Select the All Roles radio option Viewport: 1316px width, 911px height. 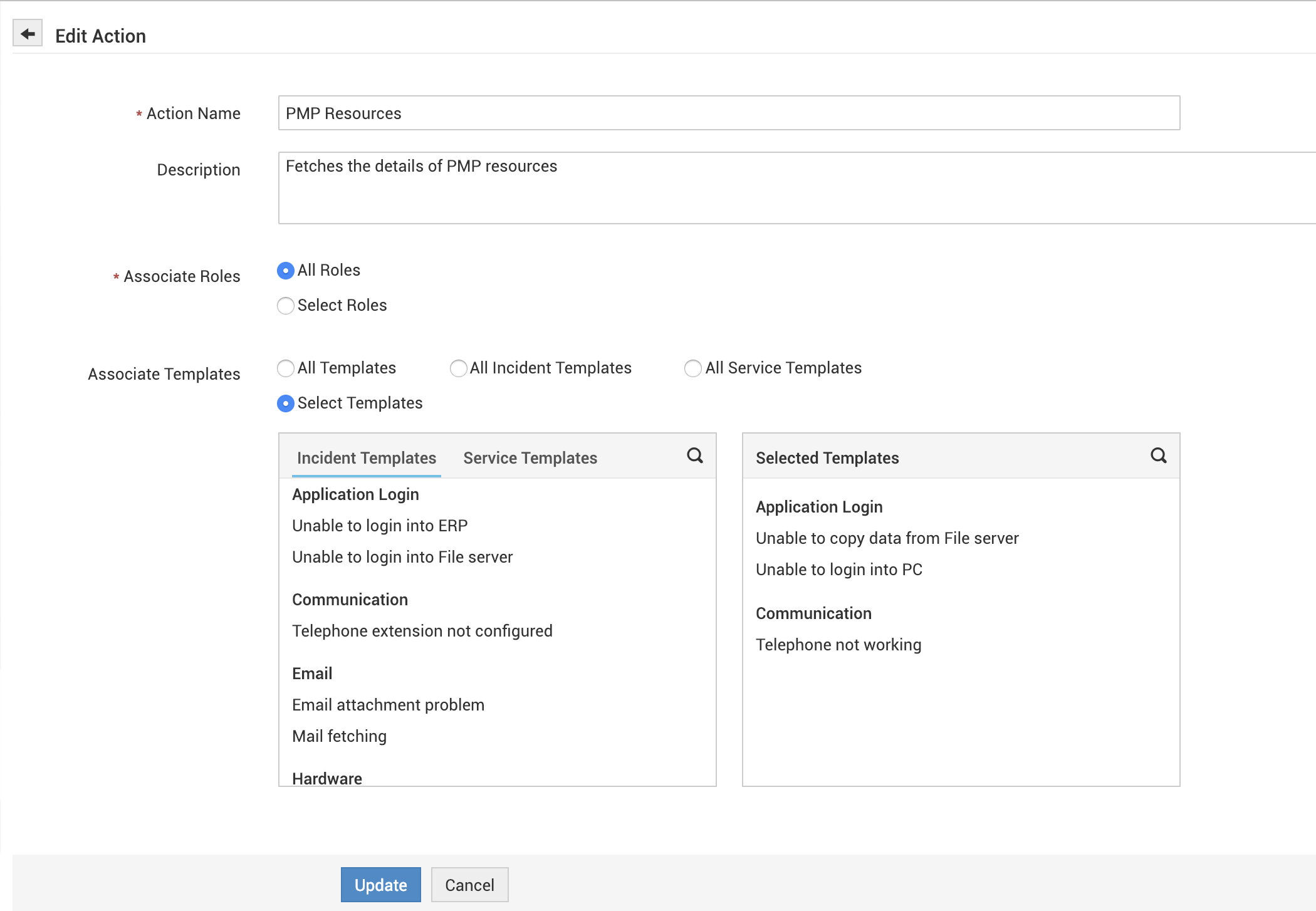click(286, 271)
